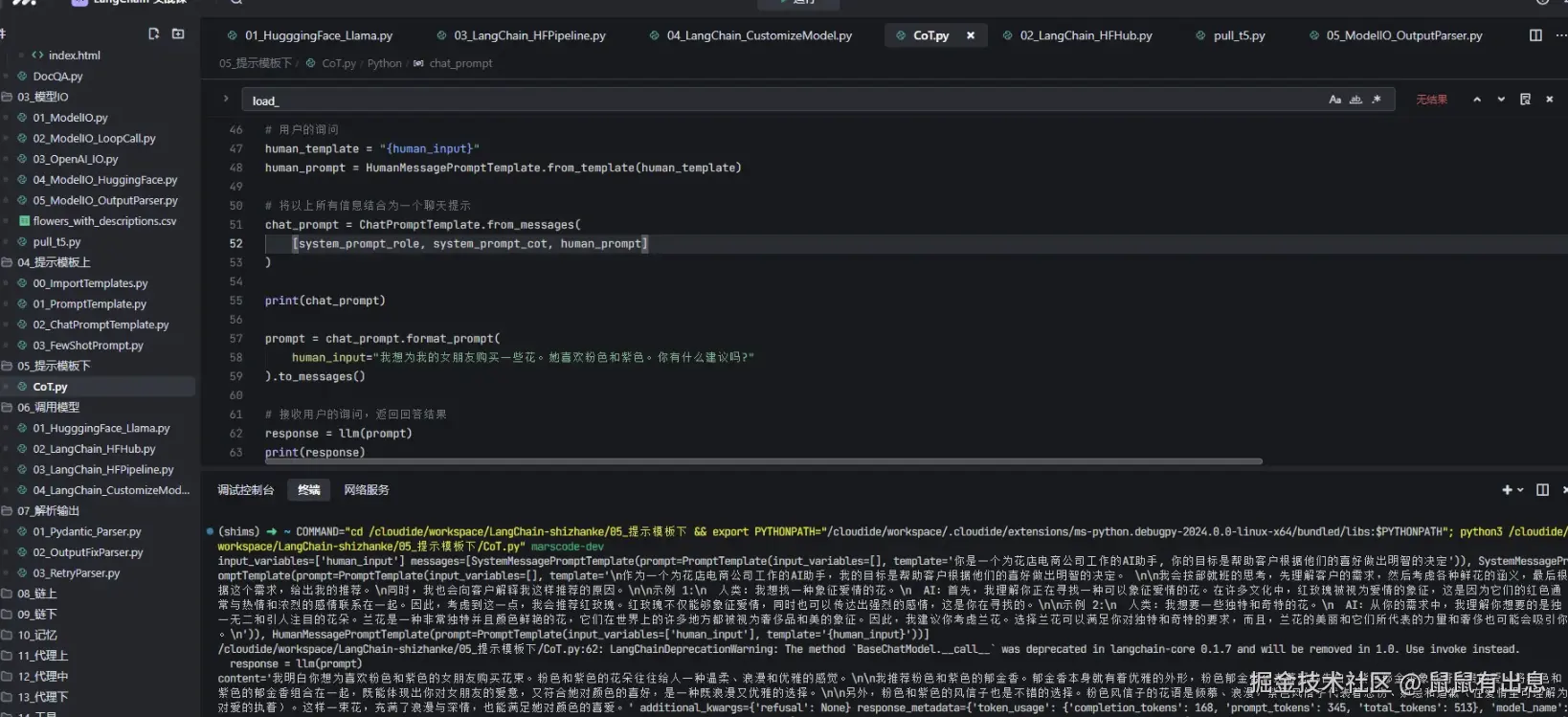Toggle regular expression search option
This screenshot has width=1568, height=717.
click(1377, 100)
